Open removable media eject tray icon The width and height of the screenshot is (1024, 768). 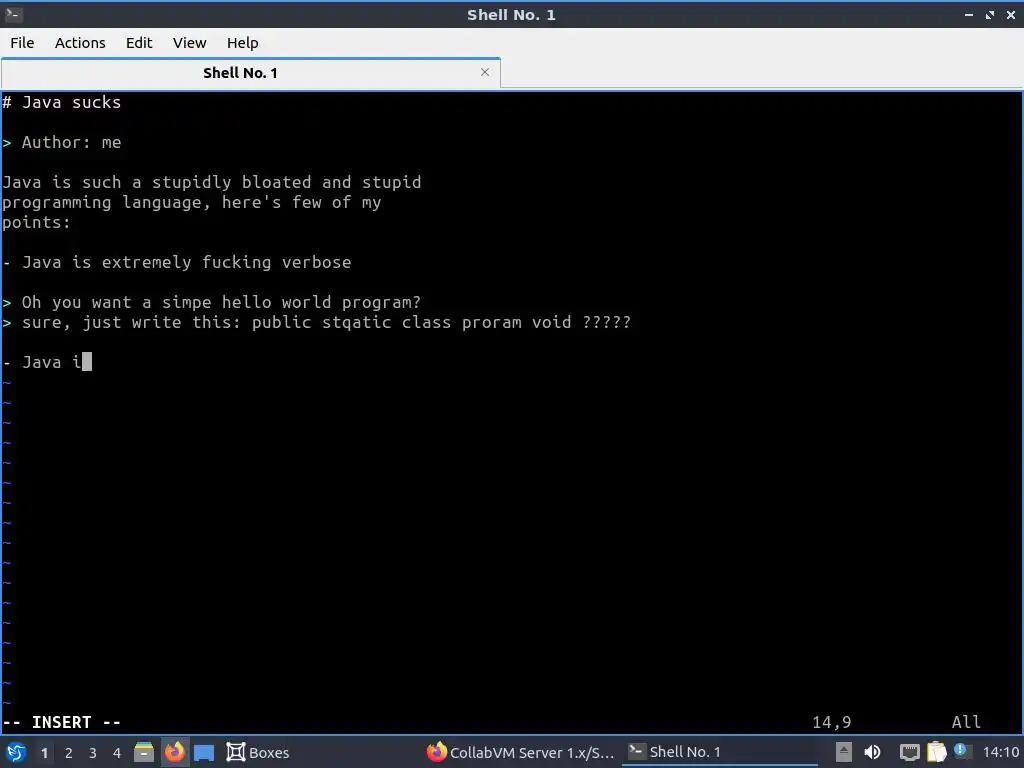click(x=843, y=752)
